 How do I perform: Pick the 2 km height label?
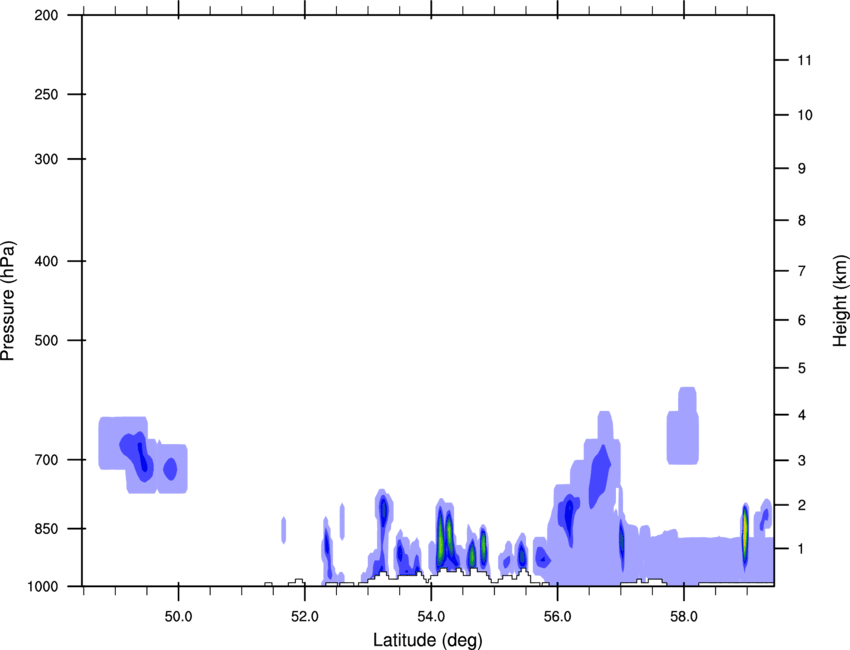802,505
